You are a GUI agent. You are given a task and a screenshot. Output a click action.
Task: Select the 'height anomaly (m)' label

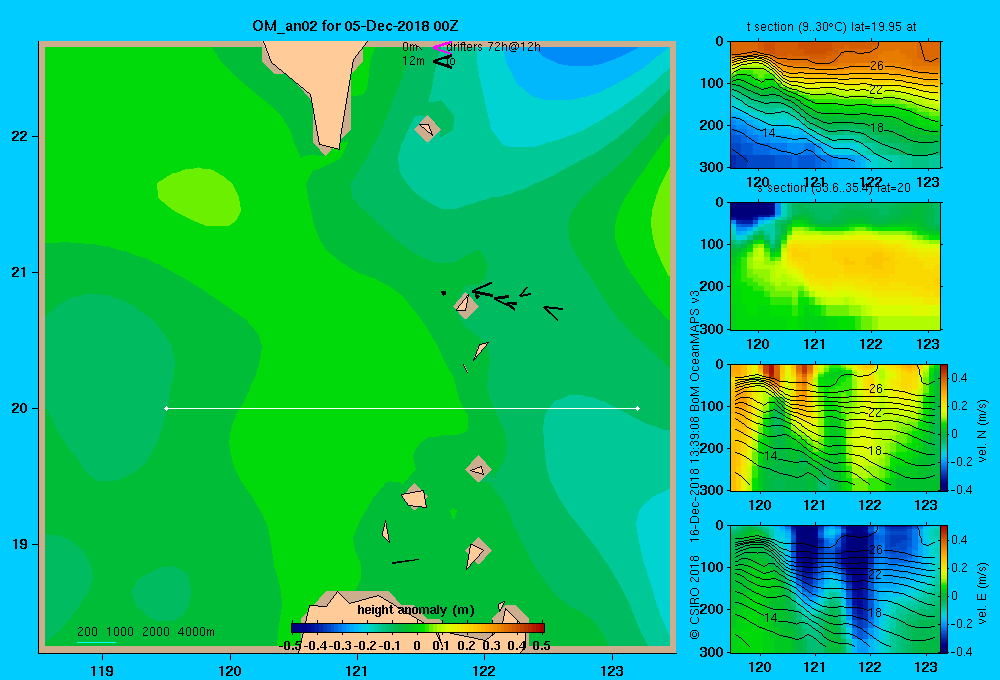point(416,610)
